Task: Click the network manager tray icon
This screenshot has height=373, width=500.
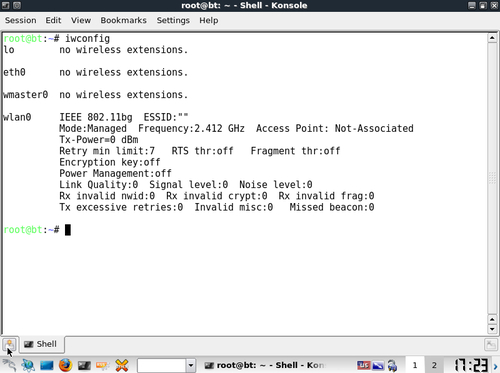Action: (x=392, y=366)
